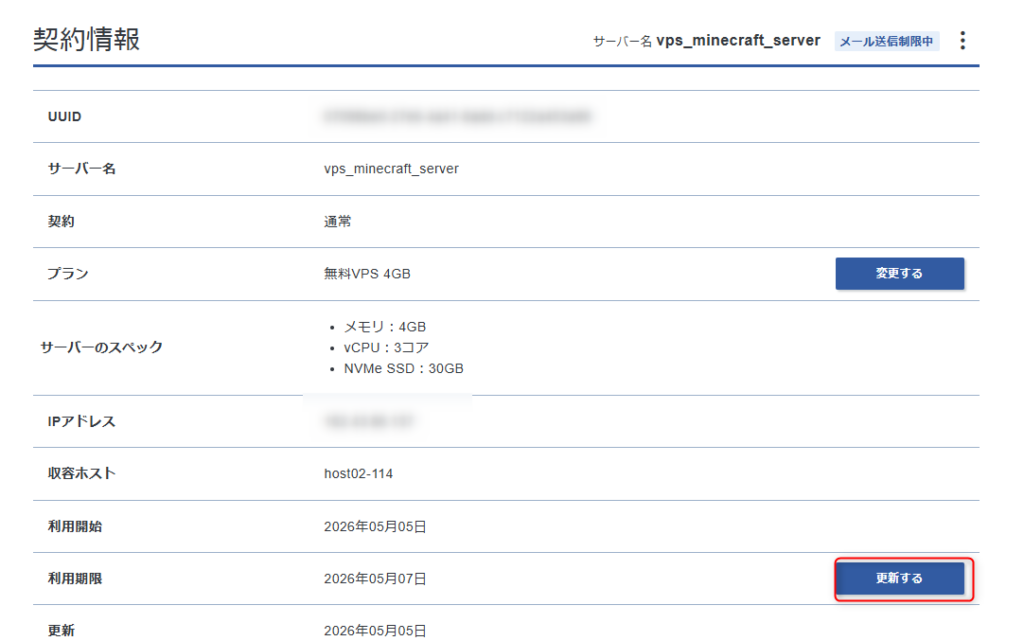Click the bold vps_minecraft_server header title

point(738,40)
